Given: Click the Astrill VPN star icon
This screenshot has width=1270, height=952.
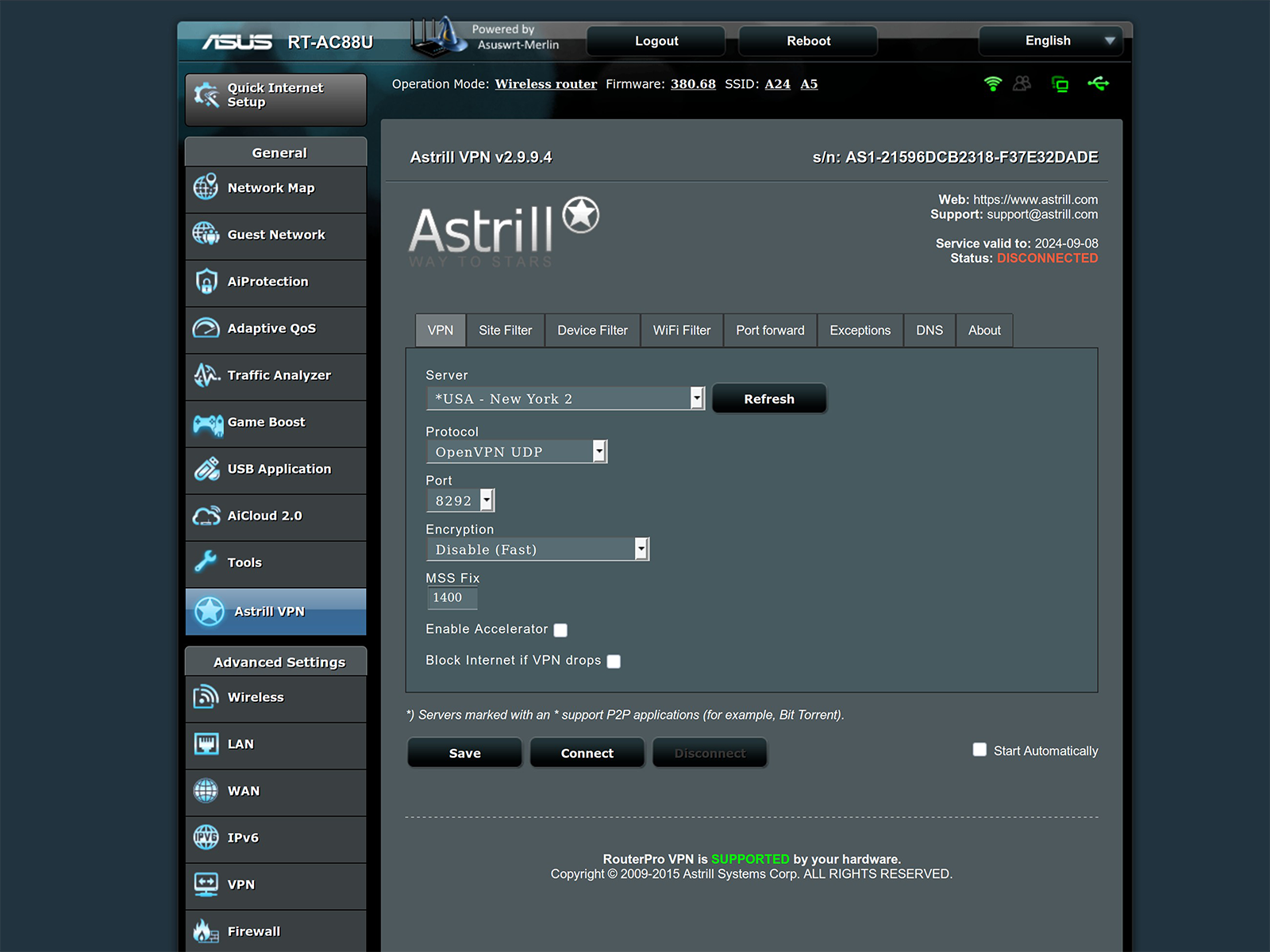Looking at the screenshot, I should 210,612.
